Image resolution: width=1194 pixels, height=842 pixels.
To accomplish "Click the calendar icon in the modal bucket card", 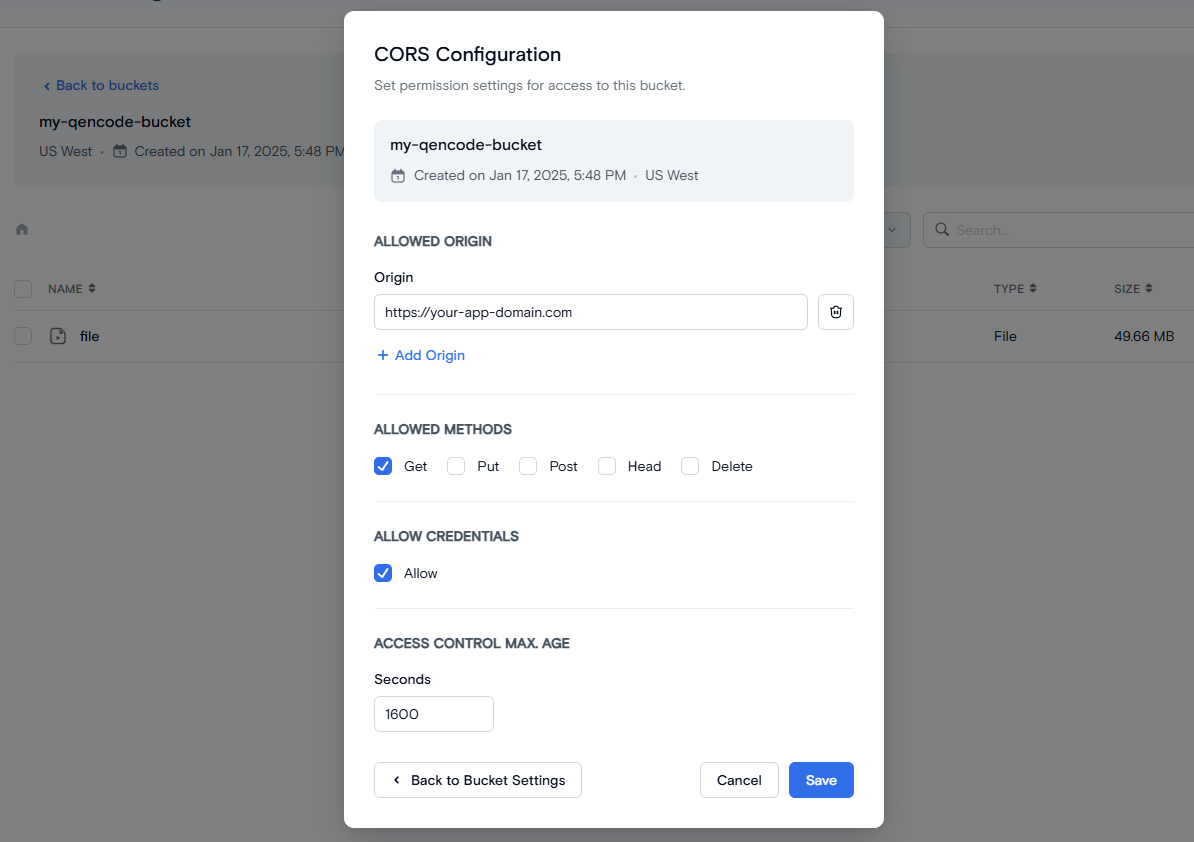I will (397, 176).
